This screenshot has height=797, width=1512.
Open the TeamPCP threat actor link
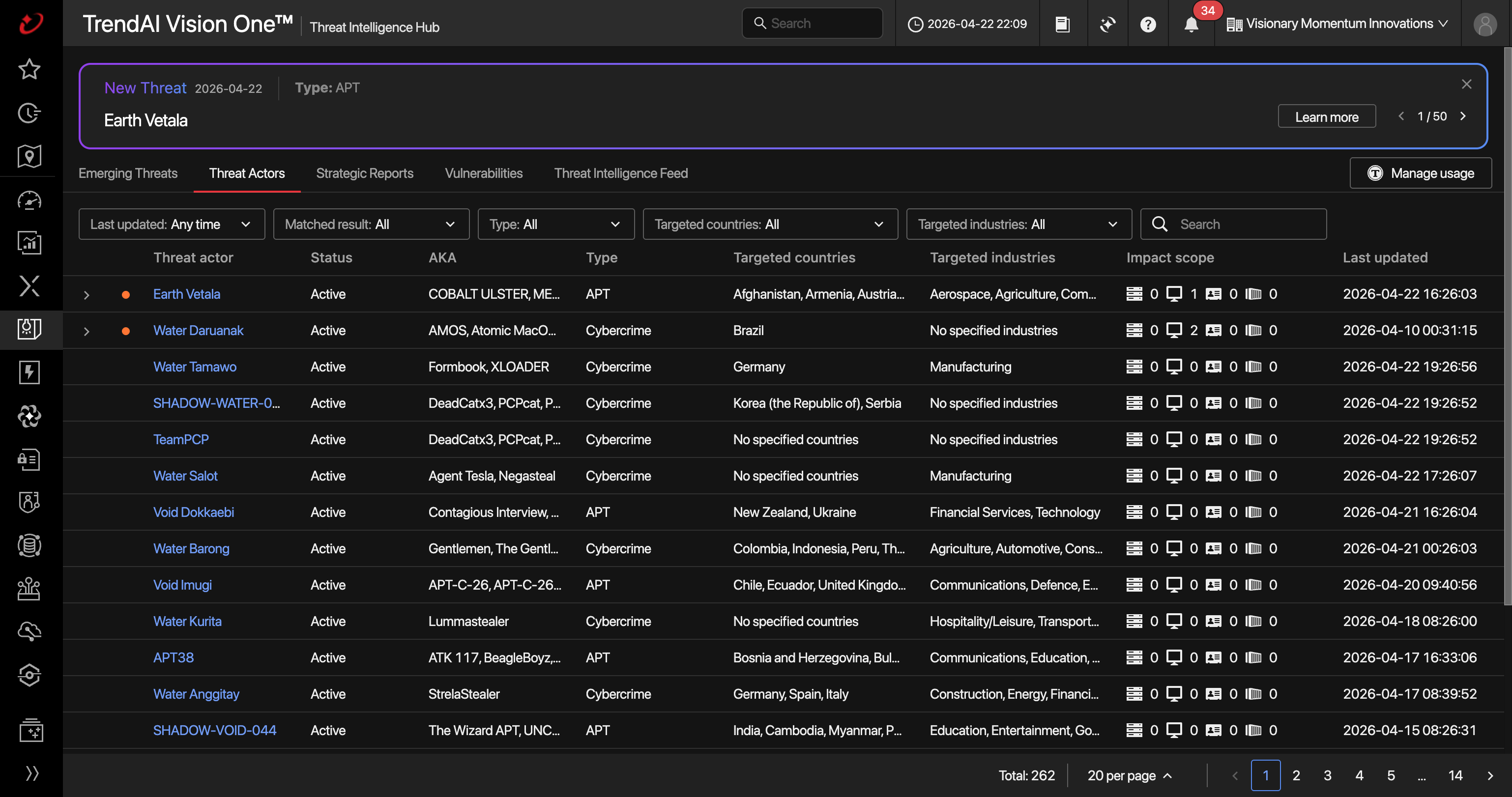pos(181,440)
